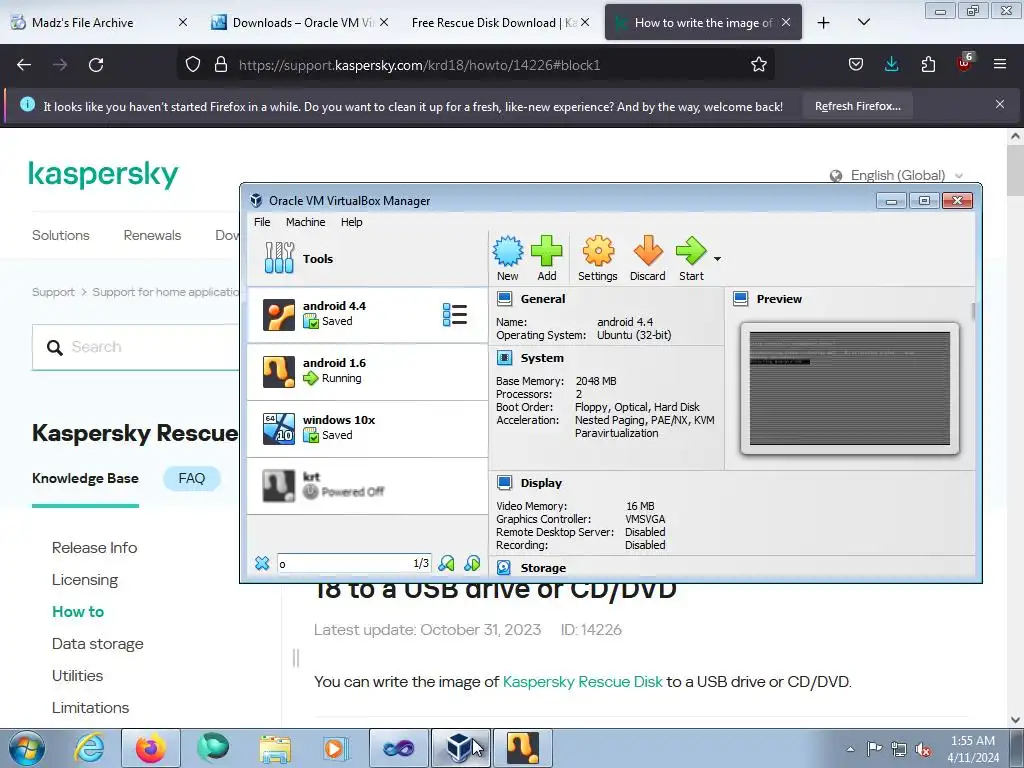Click the Kaspersky logo

tap(103, 174)
